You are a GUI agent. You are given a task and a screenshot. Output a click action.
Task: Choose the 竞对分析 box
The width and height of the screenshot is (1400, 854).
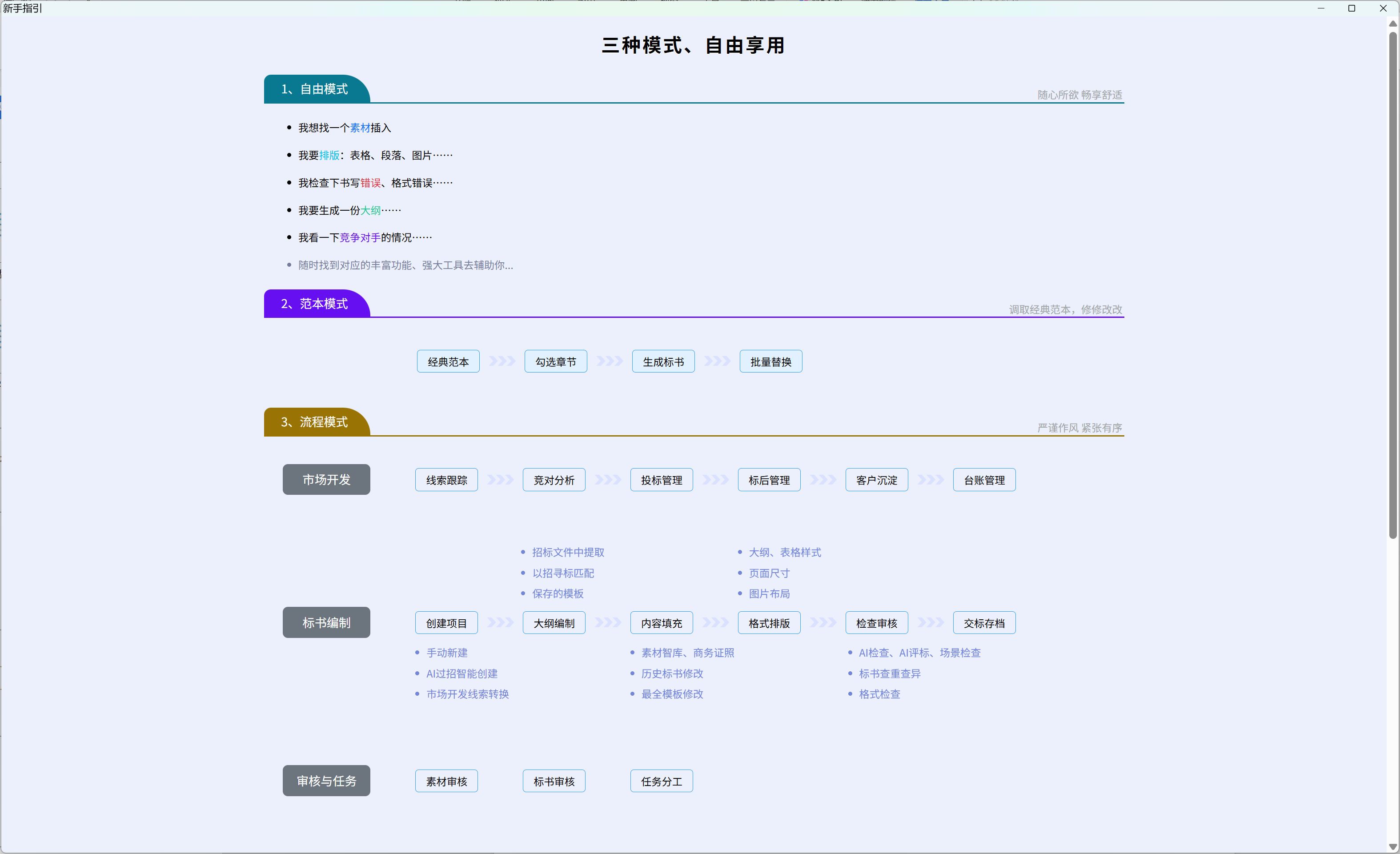pyautogui.click(x=554, y=480)
